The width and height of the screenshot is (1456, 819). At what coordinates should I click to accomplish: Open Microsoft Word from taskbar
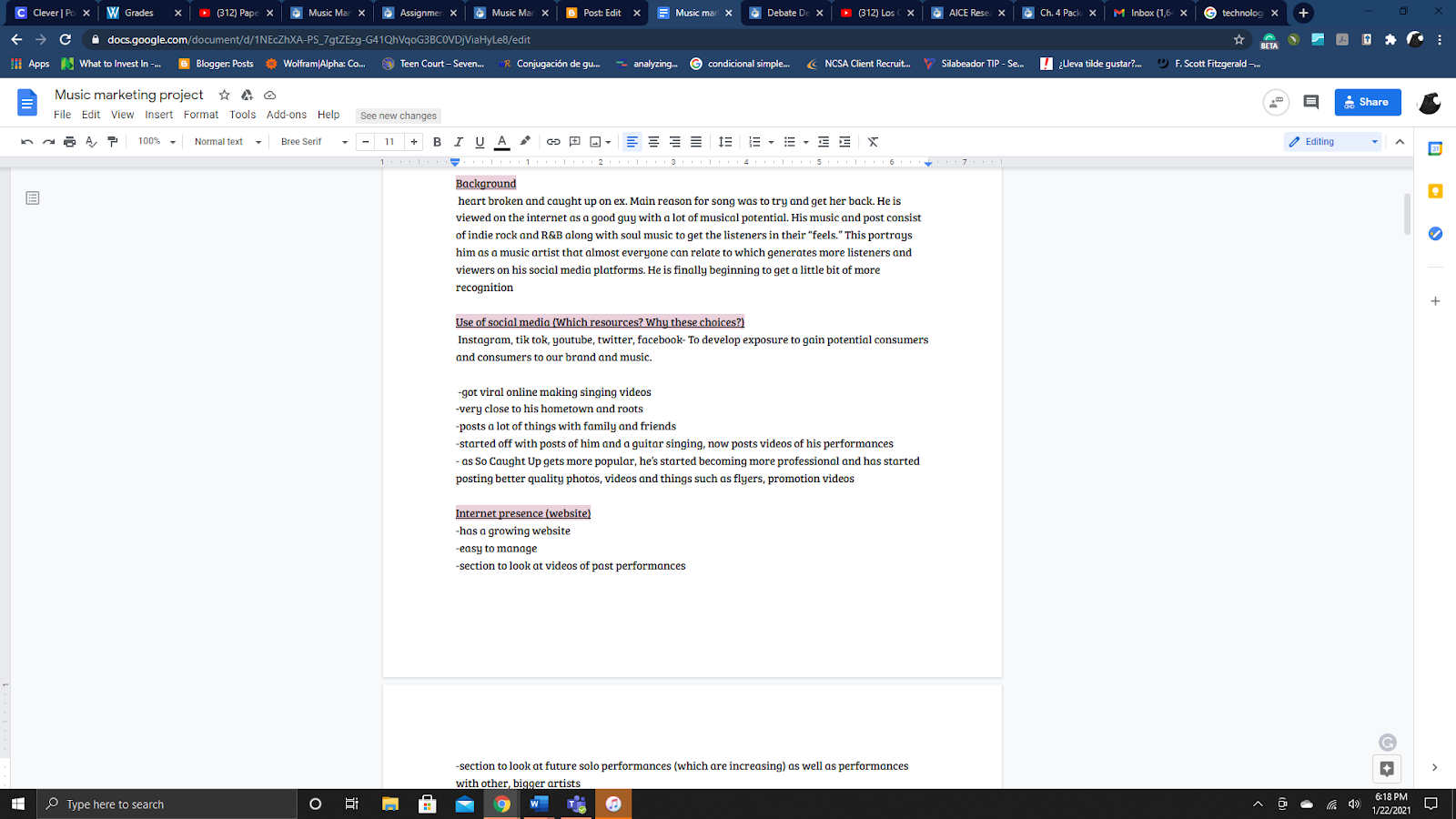coord(539,804)
